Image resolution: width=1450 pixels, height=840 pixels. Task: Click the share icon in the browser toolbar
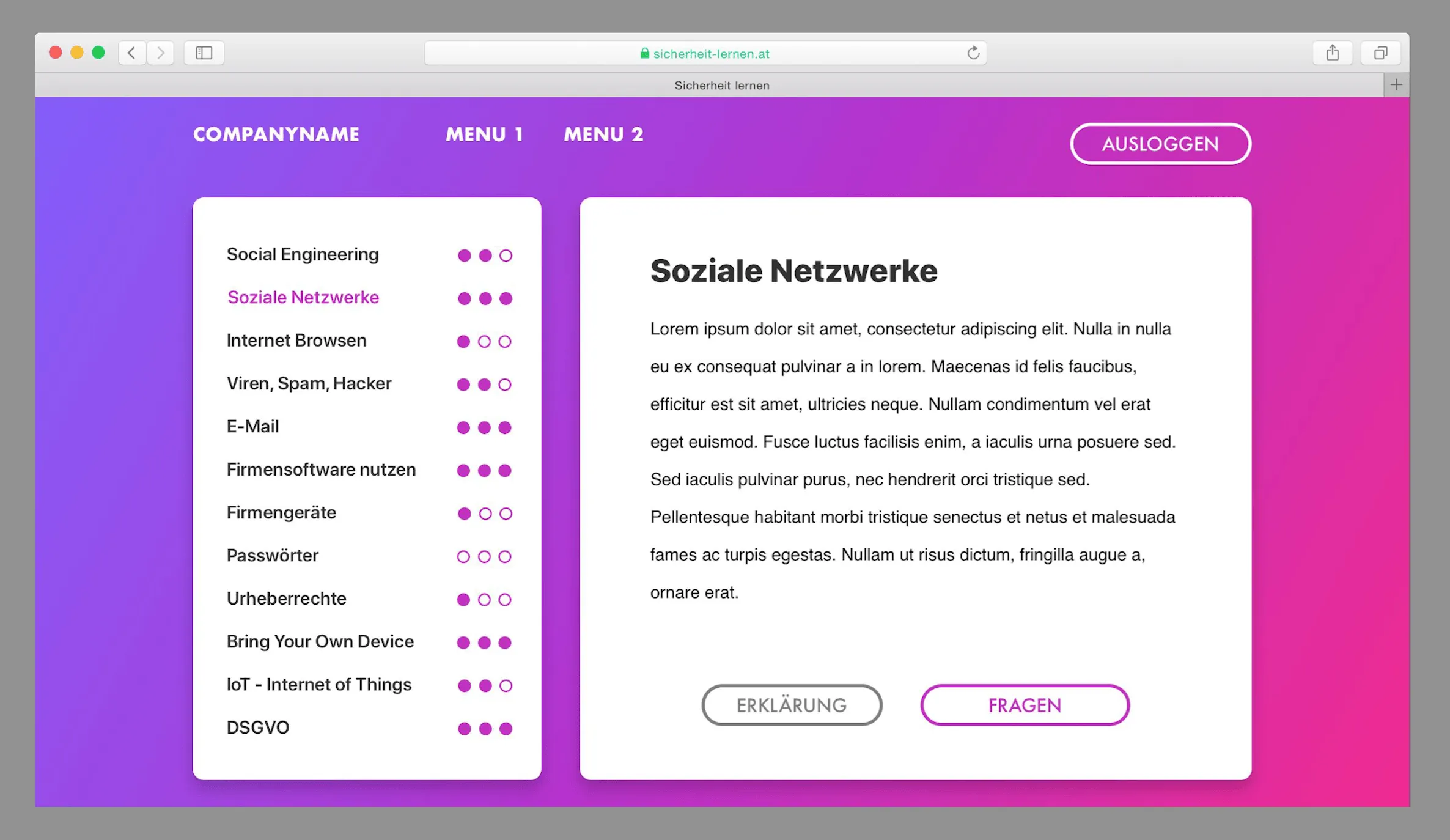pyautogui.click(x=1332, y=53)
